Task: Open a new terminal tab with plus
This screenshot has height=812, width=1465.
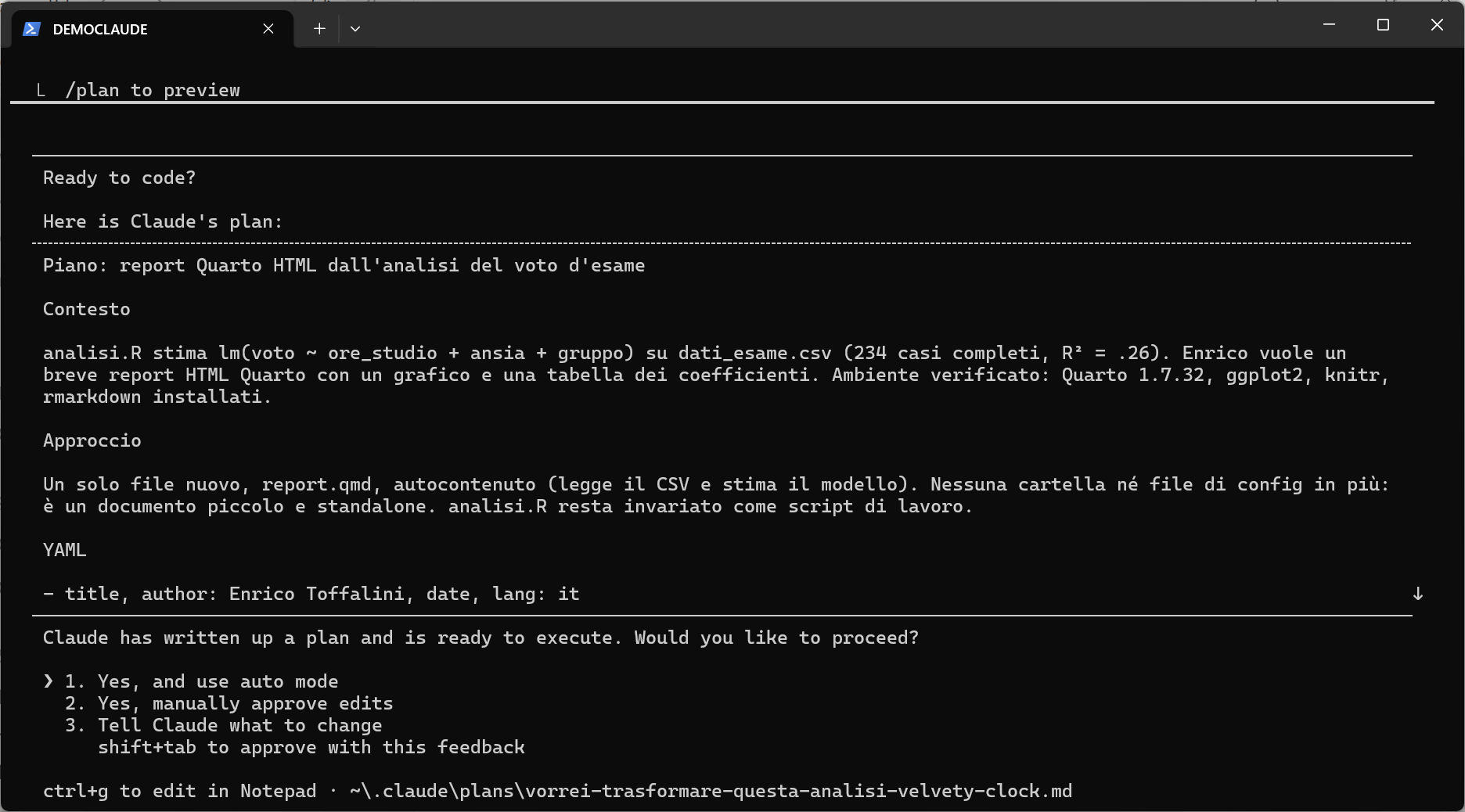Action: coord(319,29)
